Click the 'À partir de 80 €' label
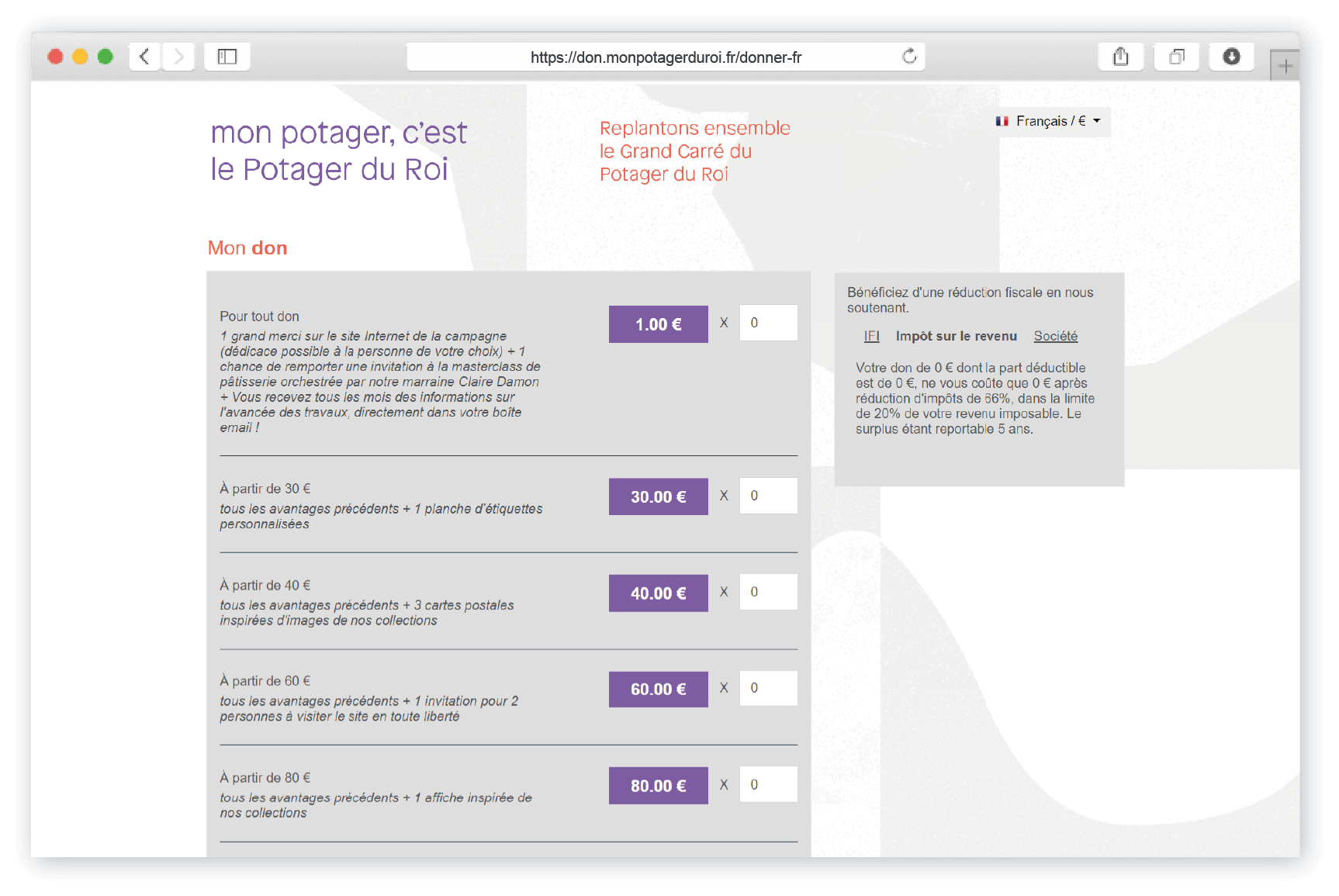This screenshot has width=1339, height=896. coord(265,777)
